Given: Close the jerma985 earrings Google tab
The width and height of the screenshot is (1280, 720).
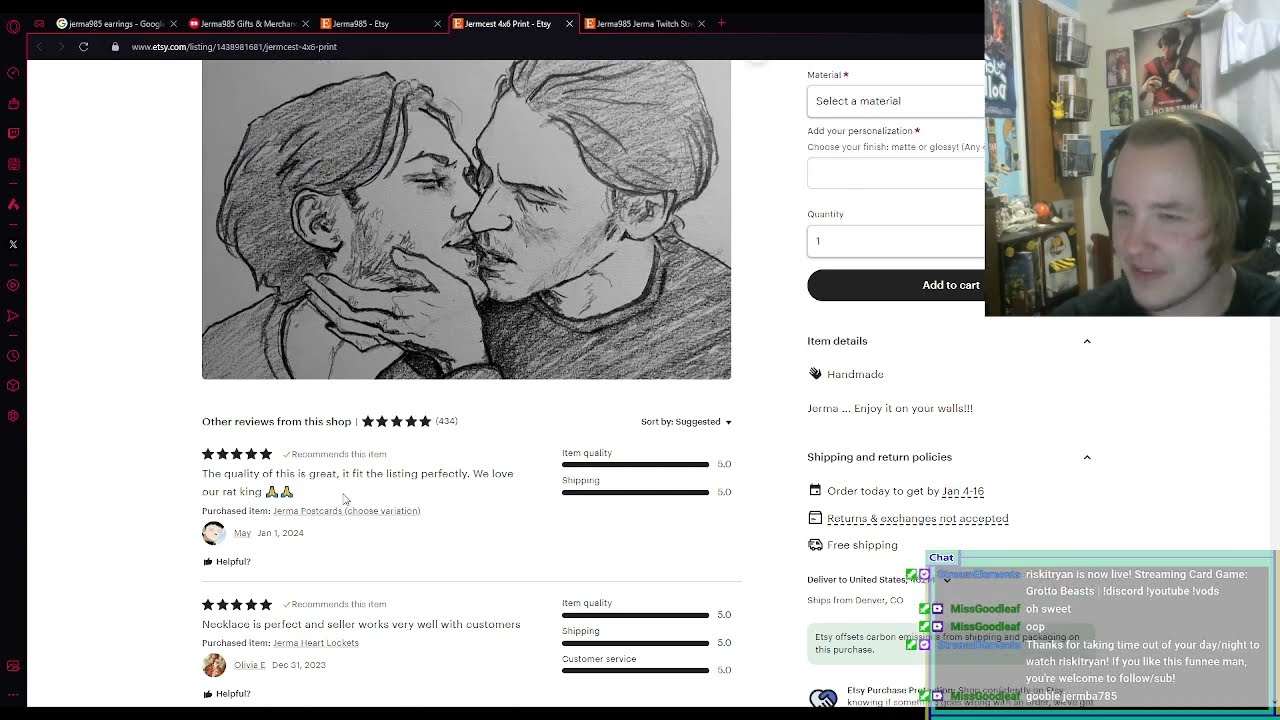Looking at the screenshot, I should (x=173, y=23).
